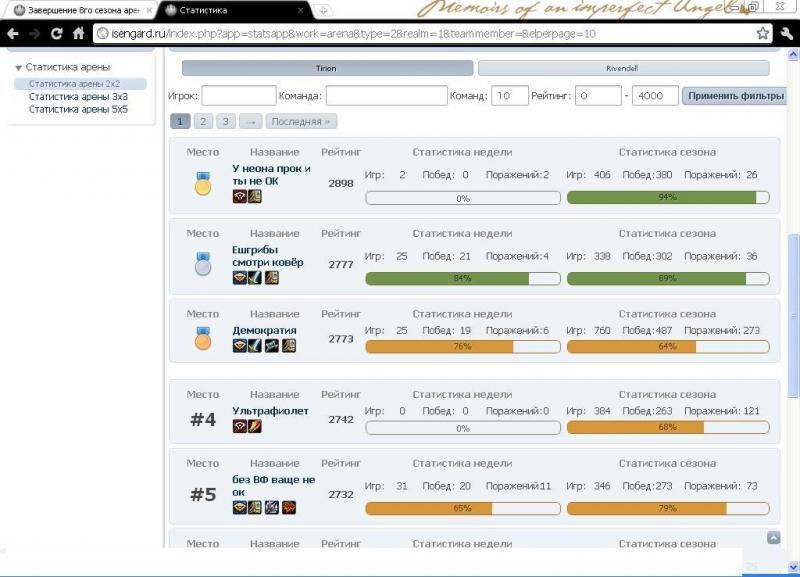Close the Статистика browser tab

301,10
